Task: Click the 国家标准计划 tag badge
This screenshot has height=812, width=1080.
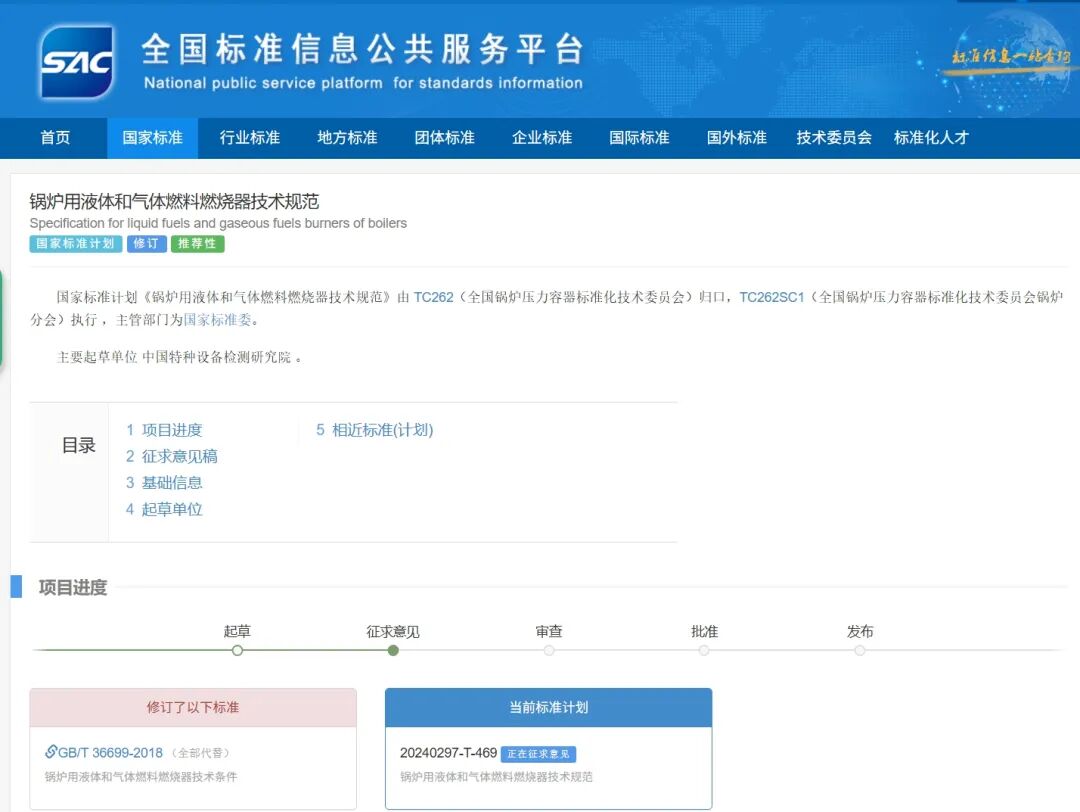Action: (x=76, y=244)
